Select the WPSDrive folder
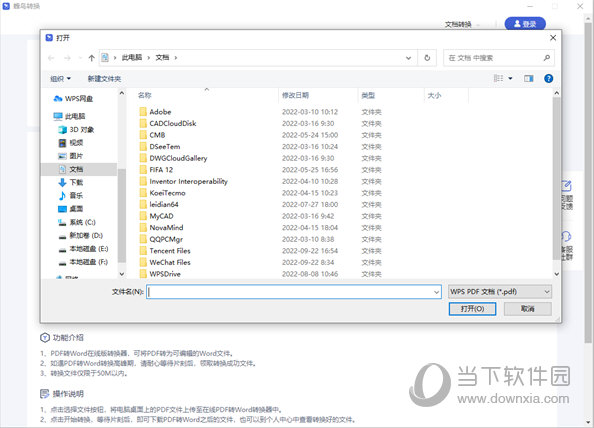This screenshot has width=594, height=428. click(160, 274)
